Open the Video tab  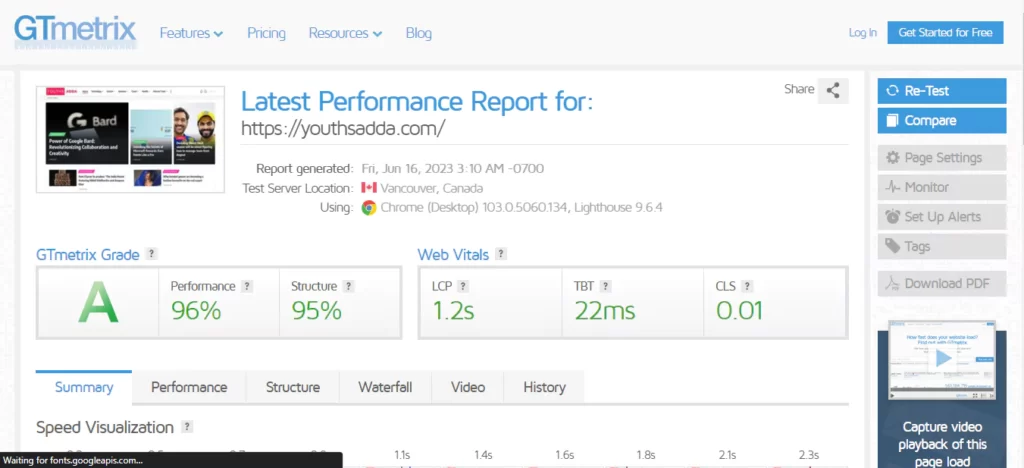coord(468,387)
